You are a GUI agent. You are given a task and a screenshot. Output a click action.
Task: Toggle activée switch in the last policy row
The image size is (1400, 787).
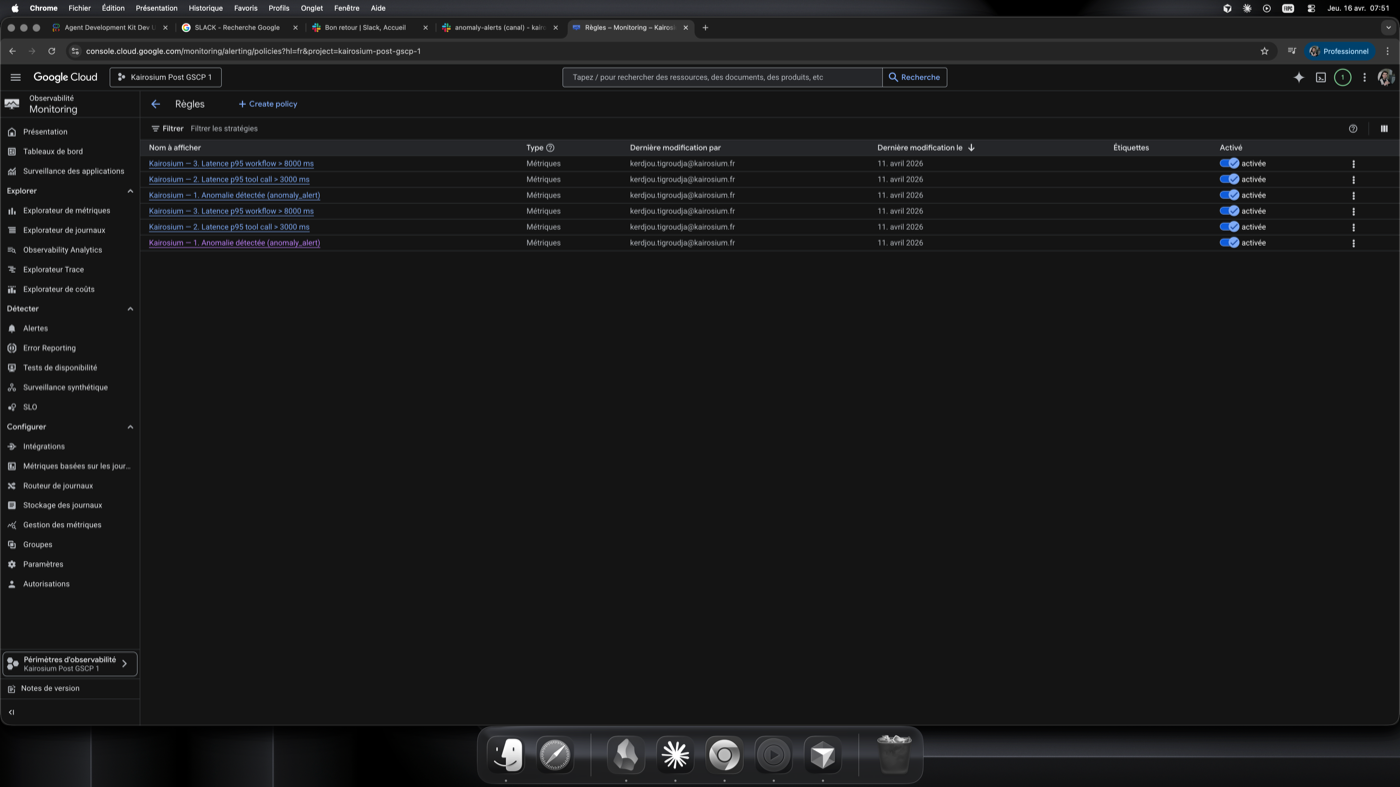[1229, 243]
